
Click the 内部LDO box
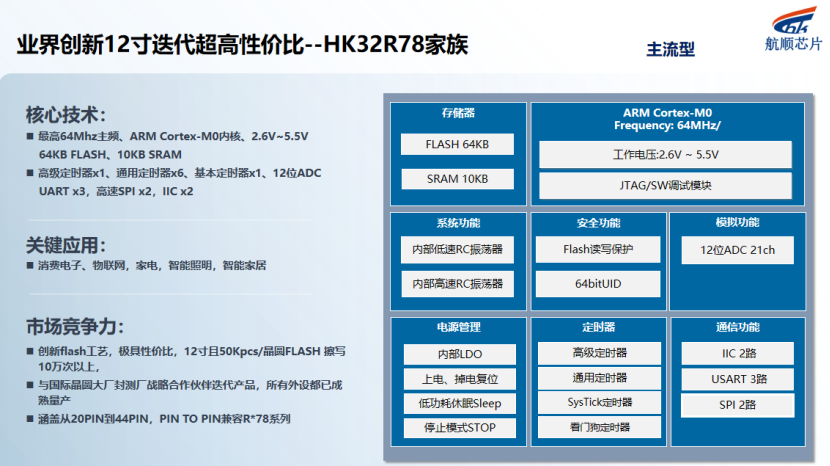click(x=460, y=354)
